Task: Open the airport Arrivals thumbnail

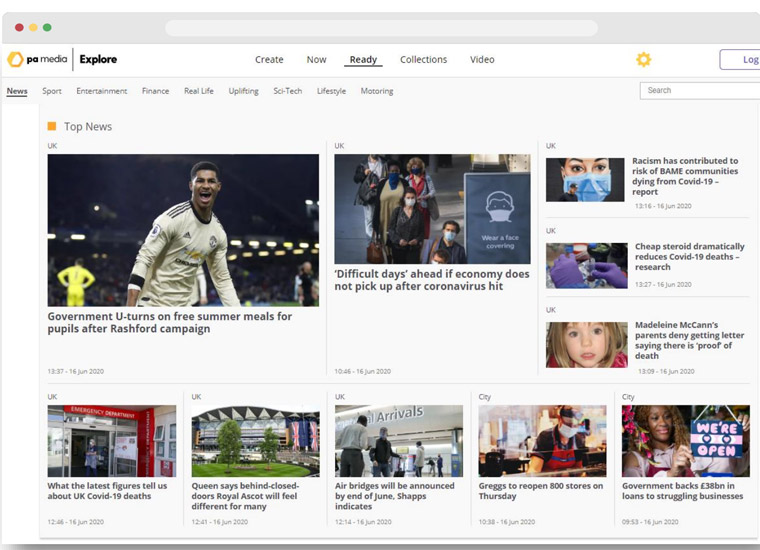Action: [399, 441]
